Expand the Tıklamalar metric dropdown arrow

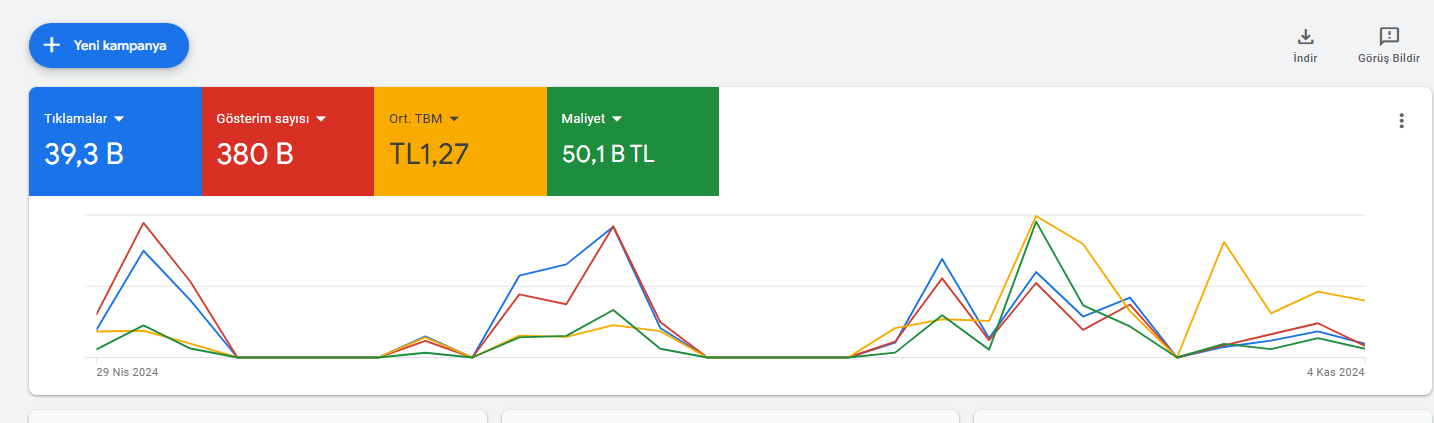pos(119,119)
